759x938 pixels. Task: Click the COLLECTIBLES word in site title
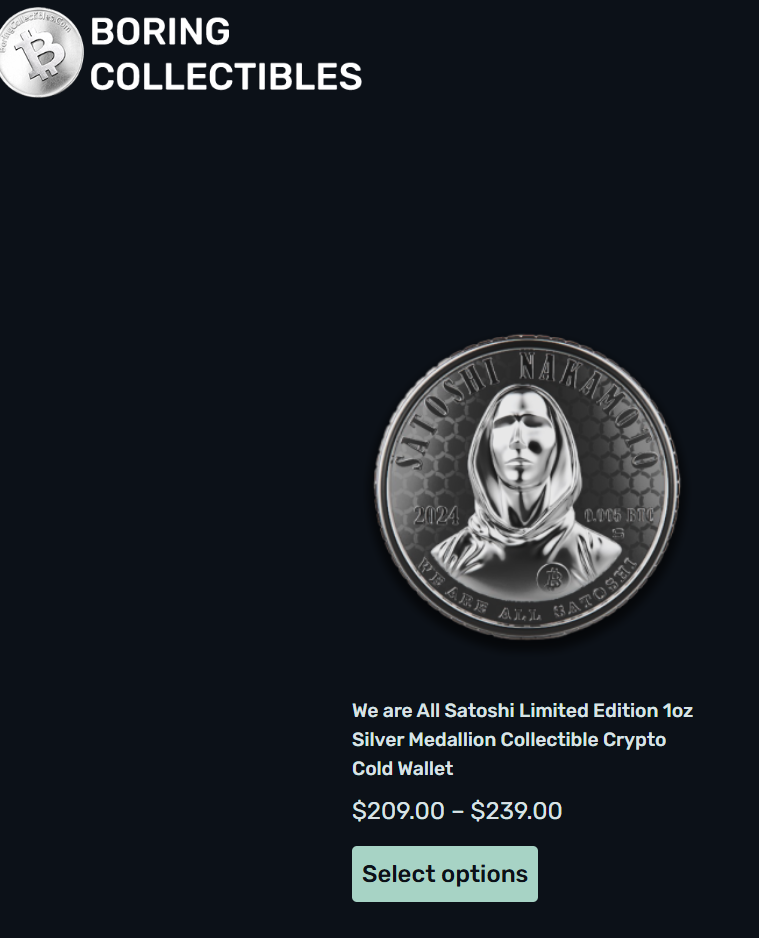226,77
